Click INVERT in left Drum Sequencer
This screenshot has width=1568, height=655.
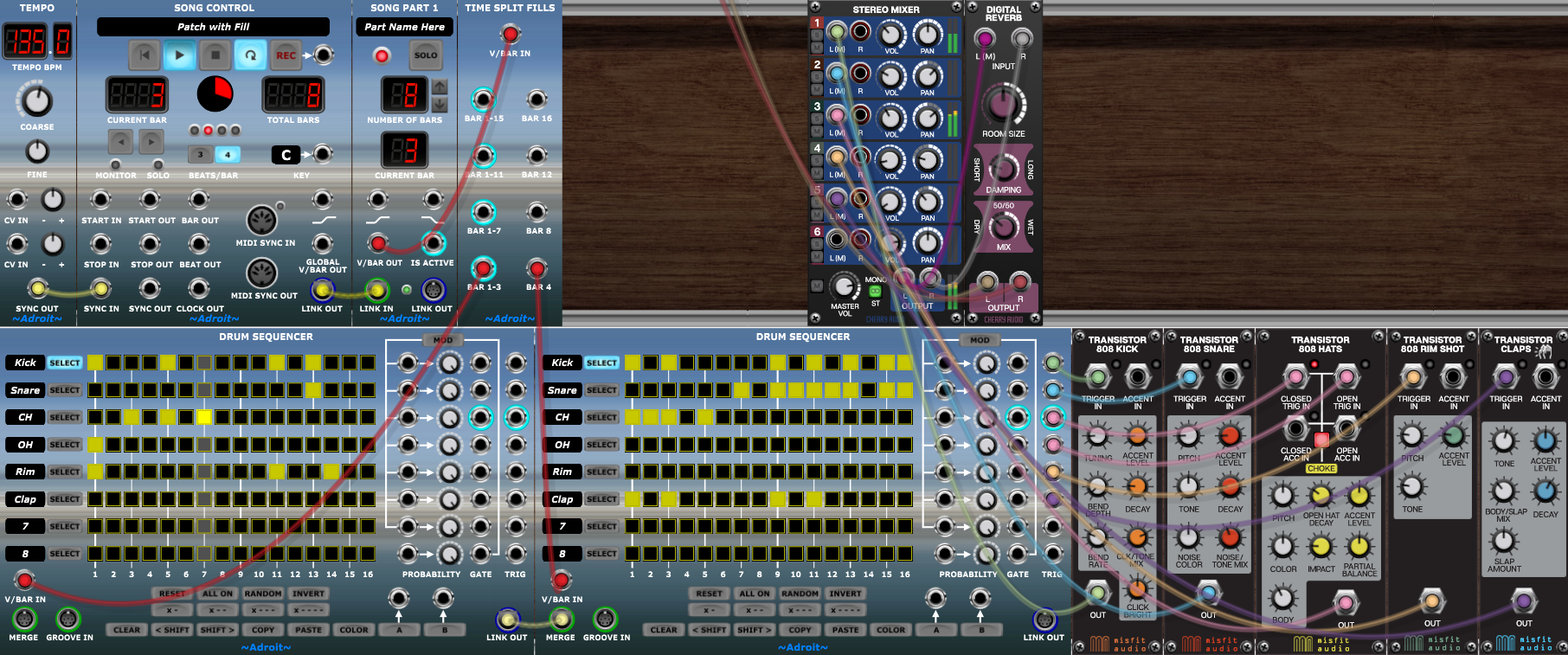pyautogui.click(x=308, y=594)
